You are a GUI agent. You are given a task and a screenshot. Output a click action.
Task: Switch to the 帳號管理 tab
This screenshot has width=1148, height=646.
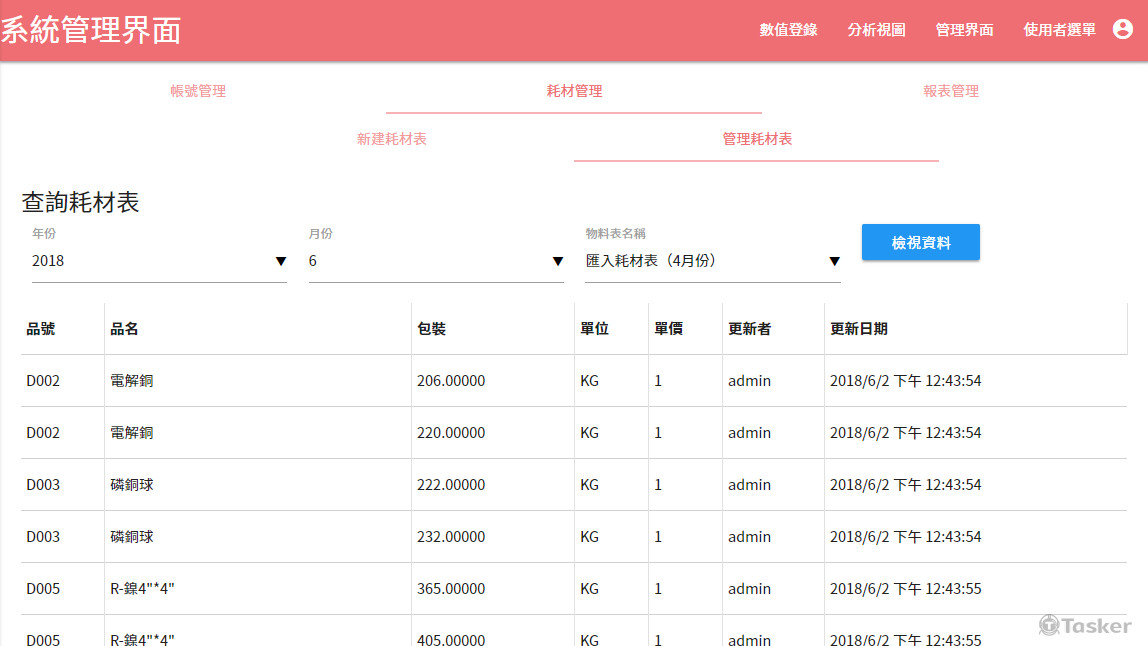click(197, 91)
